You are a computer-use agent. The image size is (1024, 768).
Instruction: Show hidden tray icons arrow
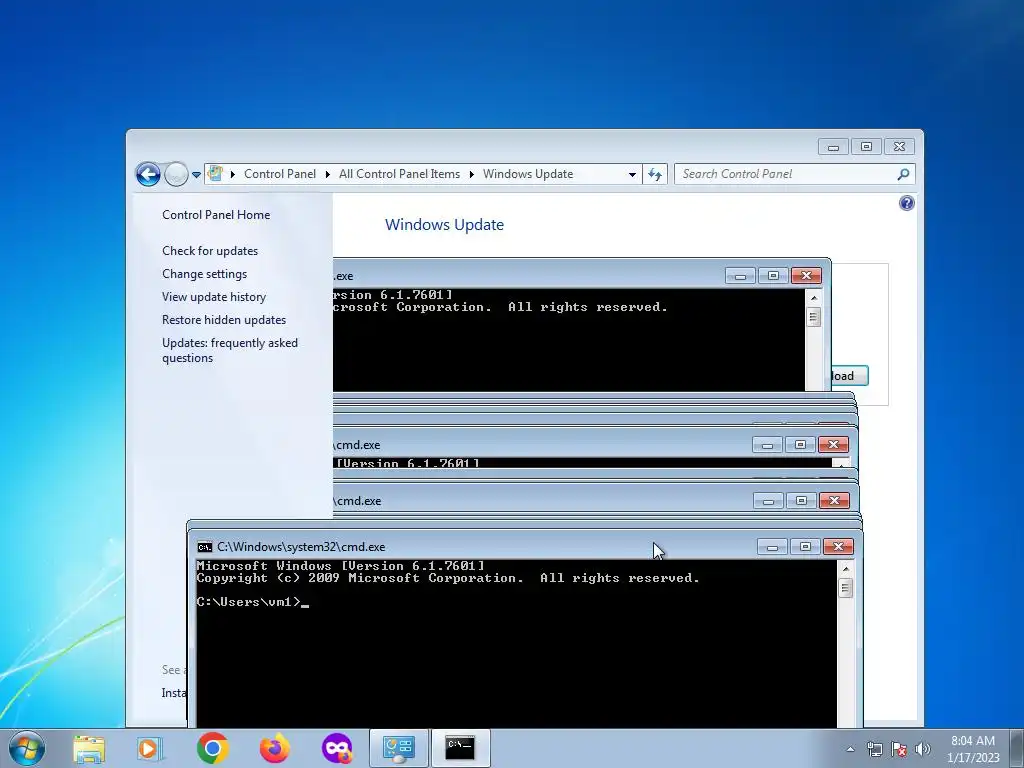[x=850, y=749]
